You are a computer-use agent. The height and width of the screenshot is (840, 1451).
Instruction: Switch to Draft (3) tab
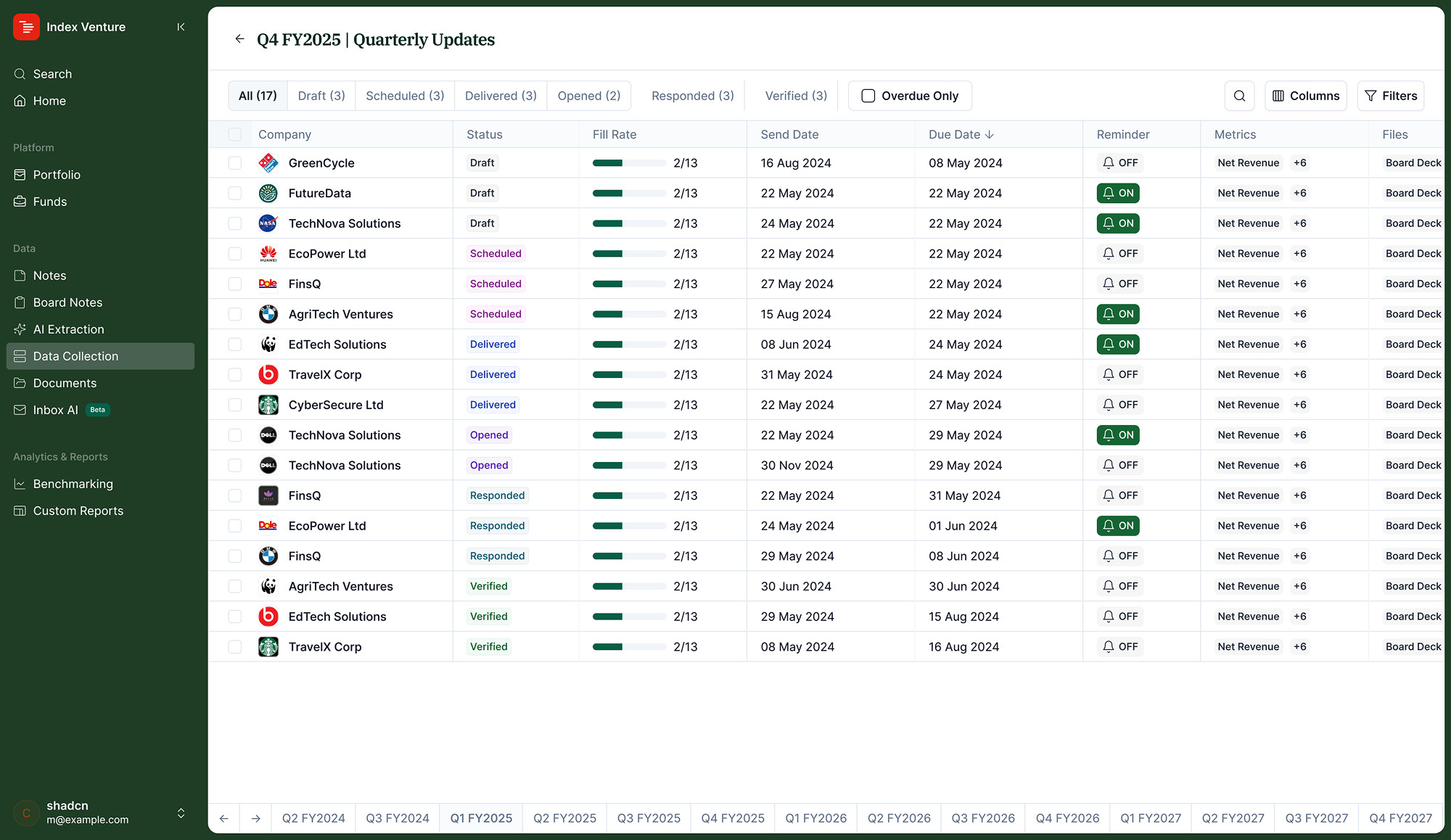point(321,96)
